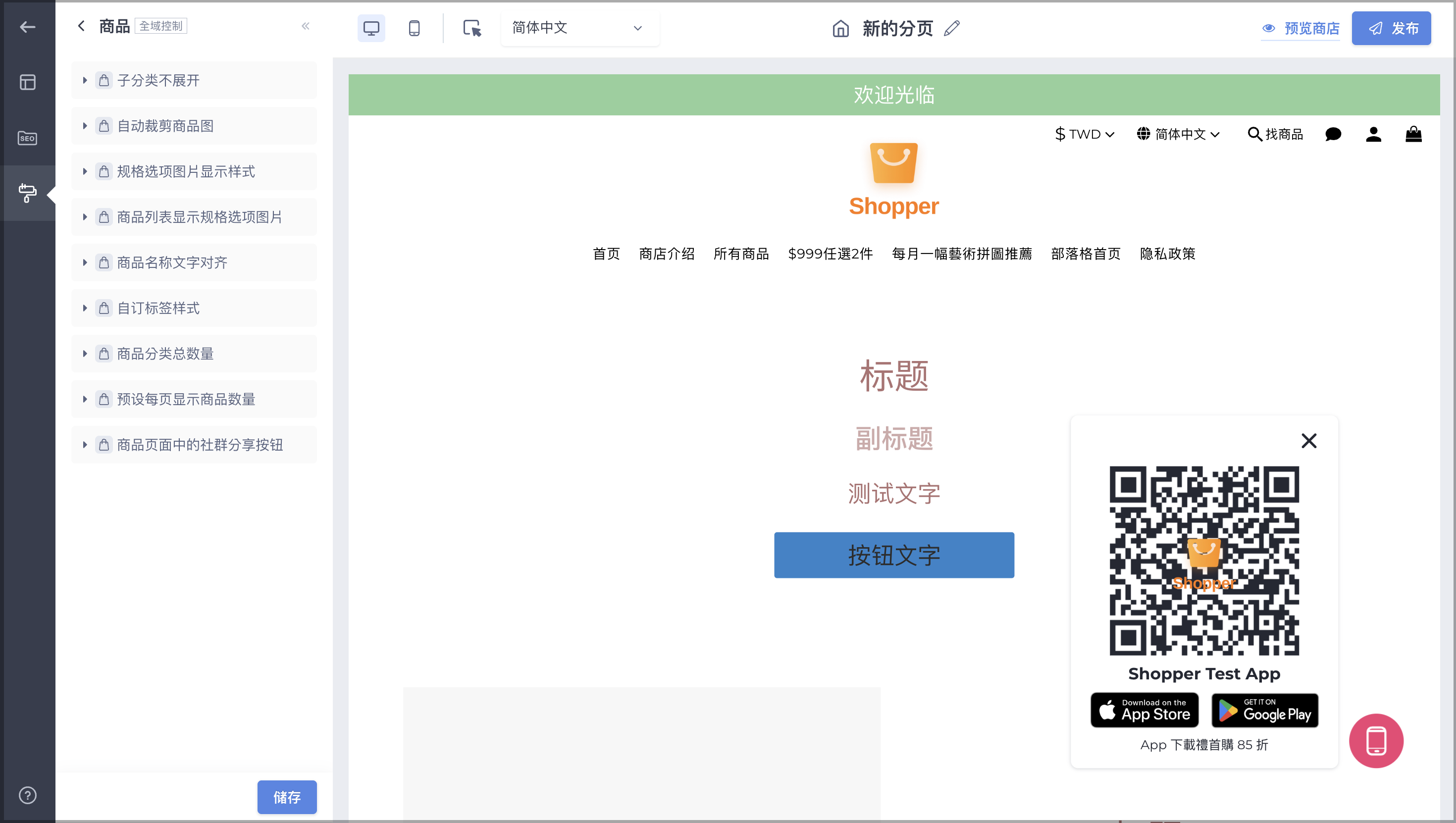
Task: Open the help question mark icon
Action: 27,795
